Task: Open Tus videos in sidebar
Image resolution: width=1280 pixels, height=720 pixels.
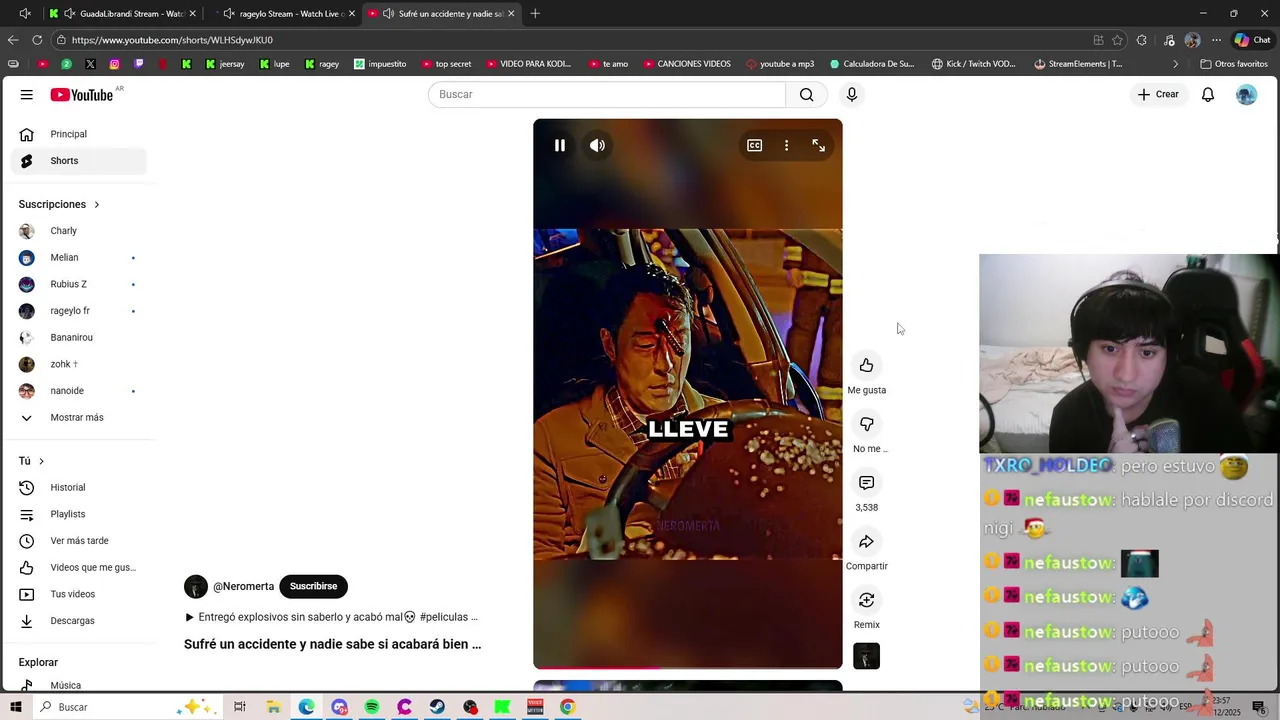Action: point(78,594)
